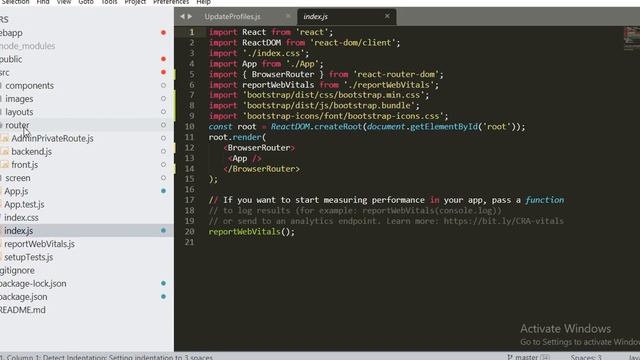Expand the node_modules folder
Viewport: 640px width, 360px height.
(27, 46)
